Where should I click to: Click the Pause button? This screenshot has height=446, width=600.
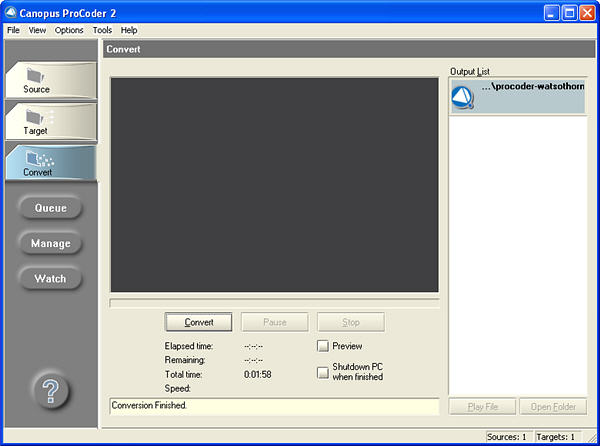(275, 322)
